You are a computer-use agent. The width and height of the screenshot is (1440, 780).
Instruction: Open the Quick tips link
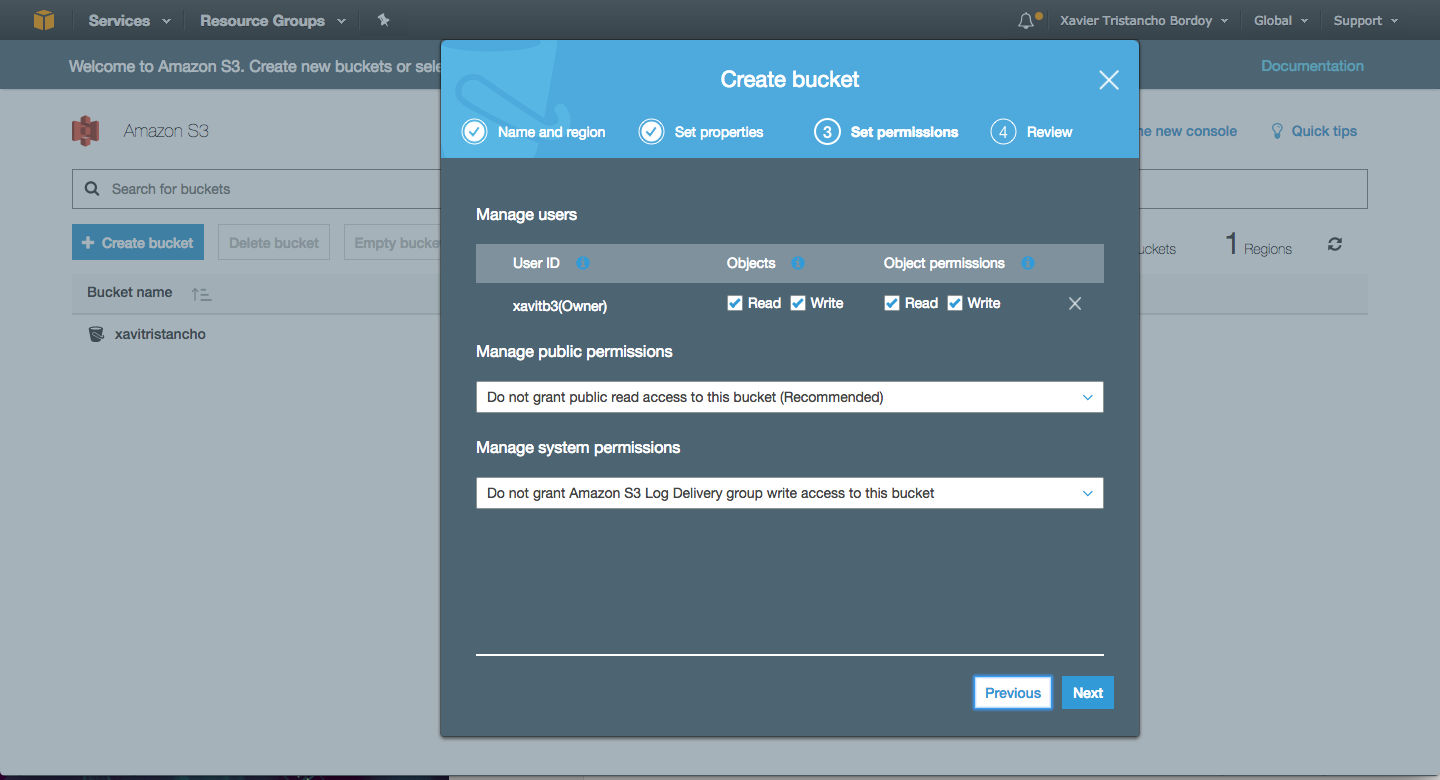1324,131
